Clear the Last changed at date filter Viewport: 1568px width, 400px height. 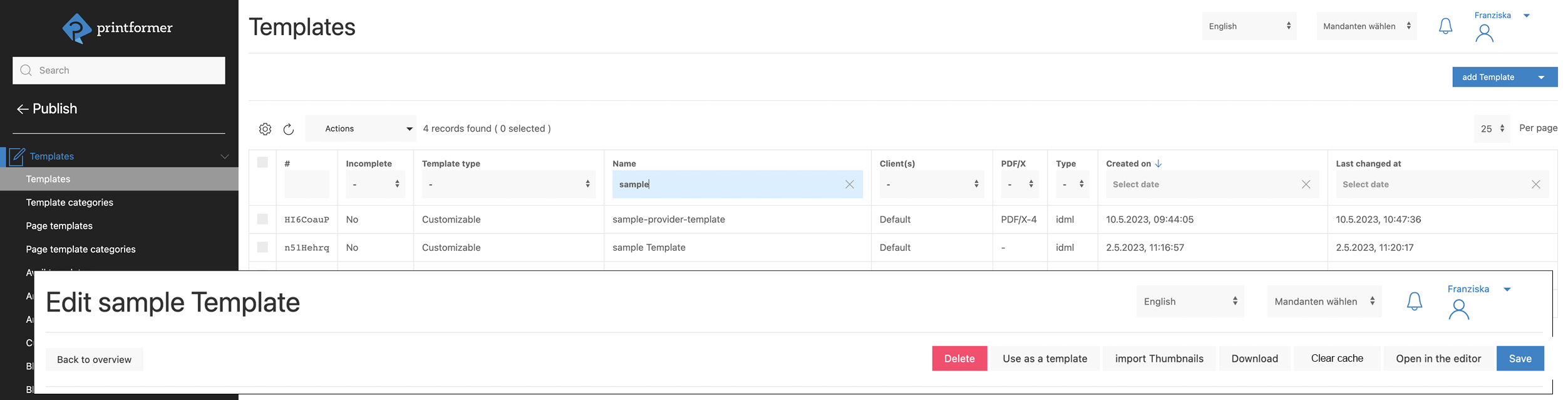(x=1535, y=184)
